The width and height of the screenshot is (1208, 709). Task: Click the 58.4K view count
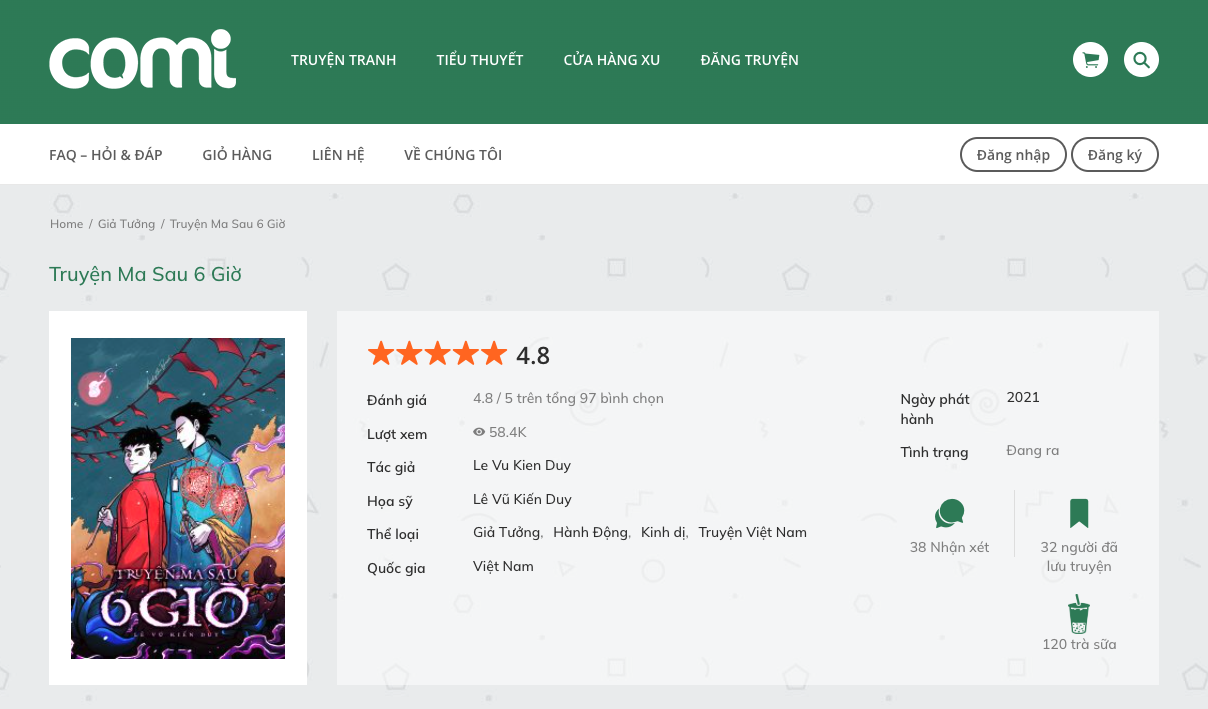(x=508, y=432)
